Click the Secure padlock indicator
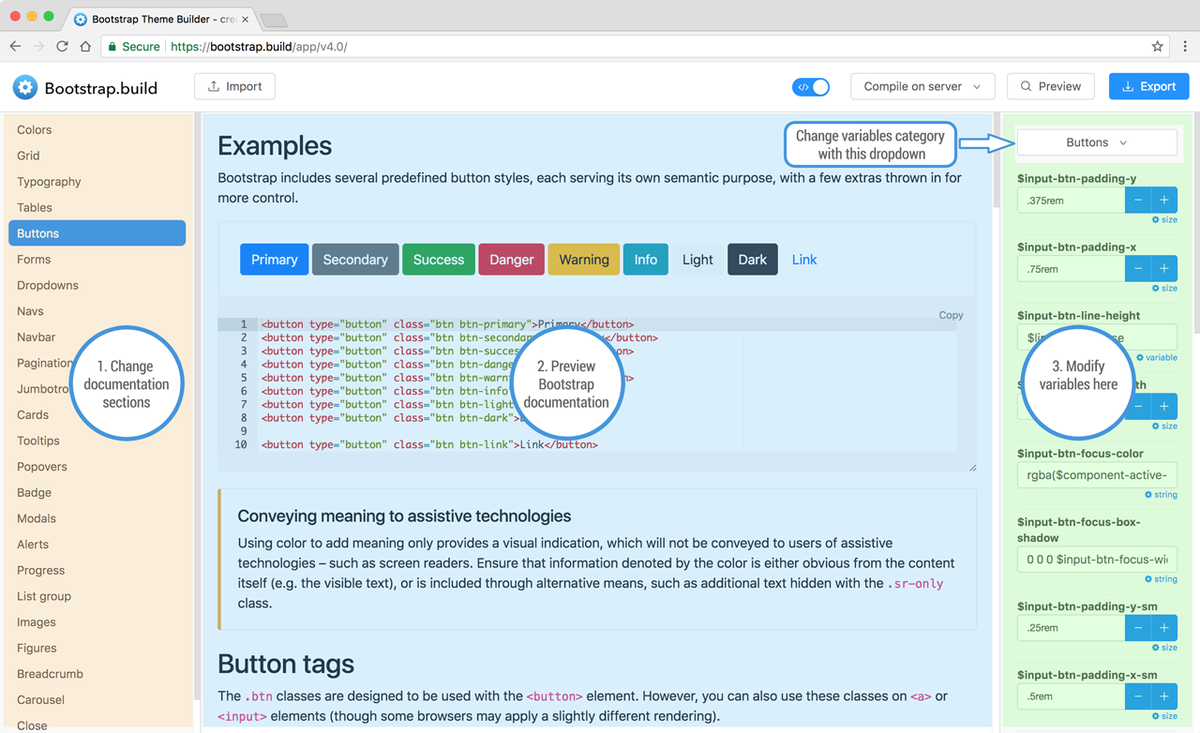1200x733 pixels. click(135, 46)
